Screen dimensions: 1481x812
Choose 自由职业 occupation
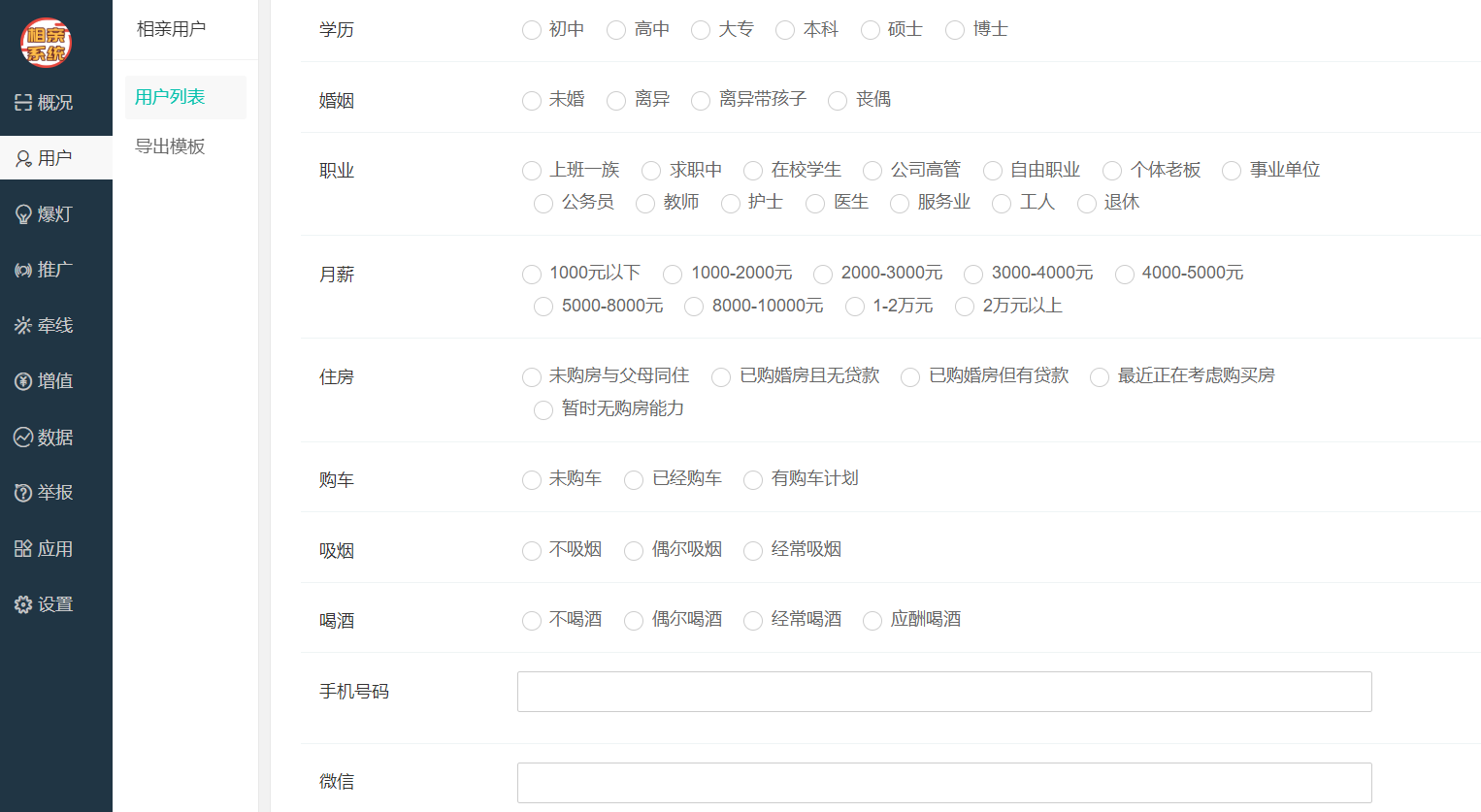tap(993, 171)
